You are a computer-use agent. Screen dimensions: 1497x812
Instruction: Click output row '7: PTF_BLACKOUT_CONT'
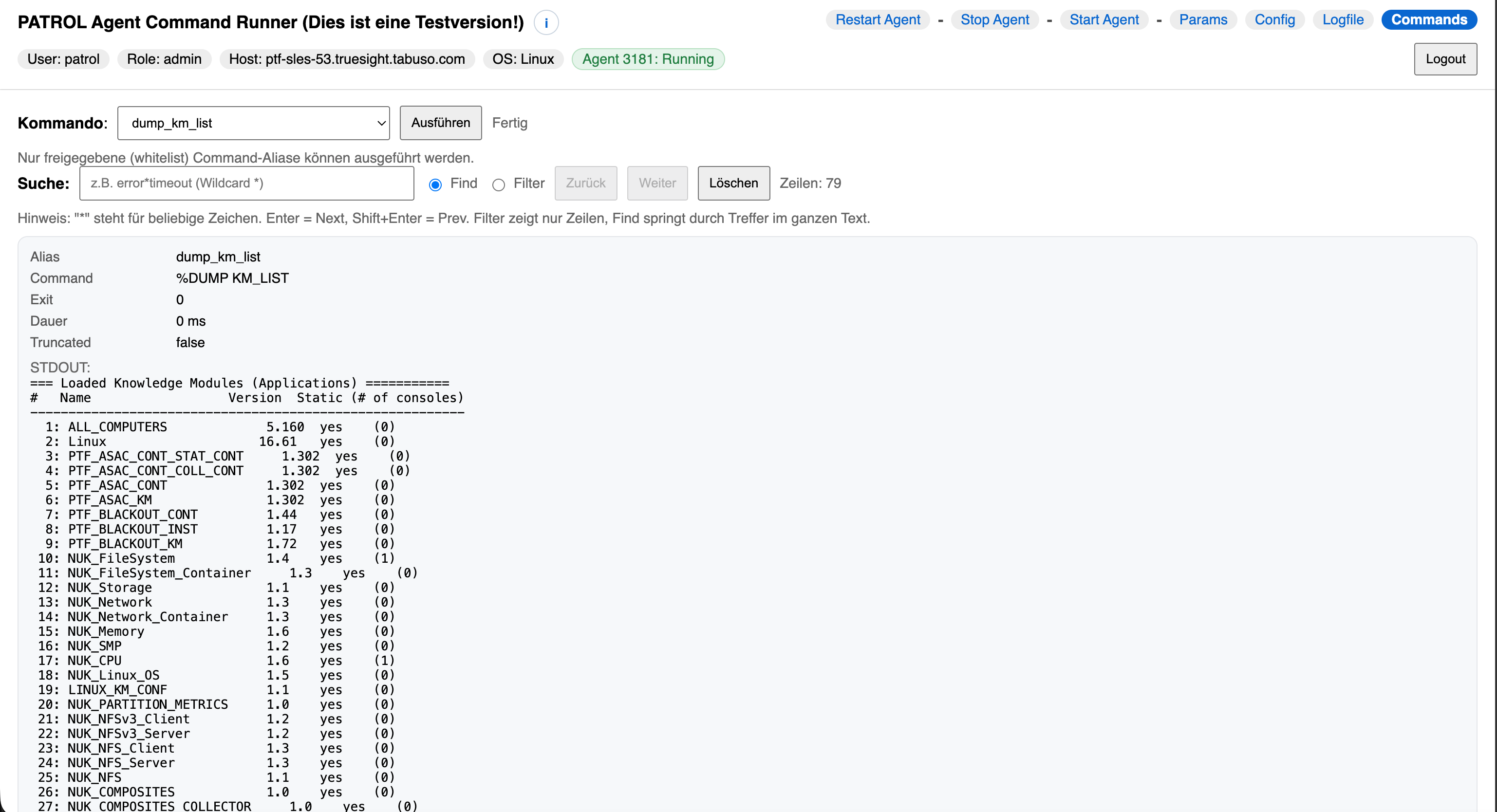[x=220, y=514]
